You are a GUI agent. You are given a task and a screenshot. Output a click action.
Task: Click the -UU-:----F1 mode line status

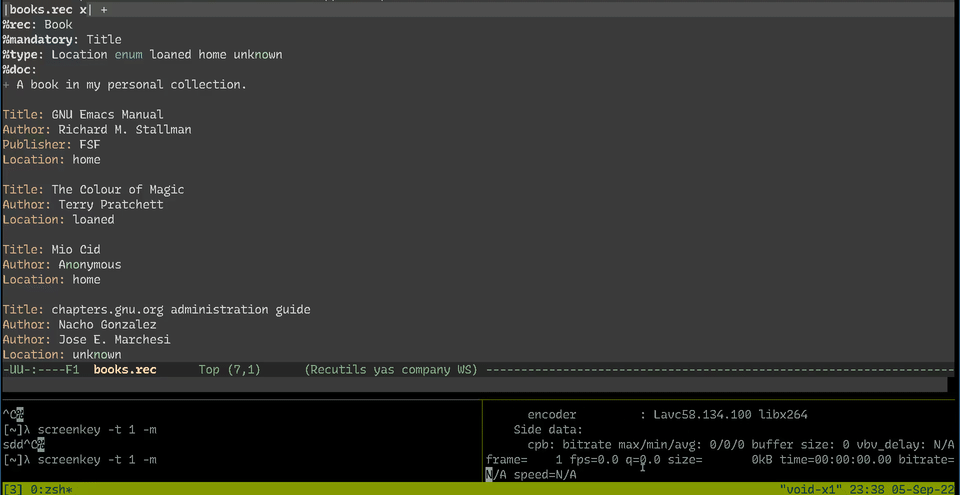coord(40,369)
